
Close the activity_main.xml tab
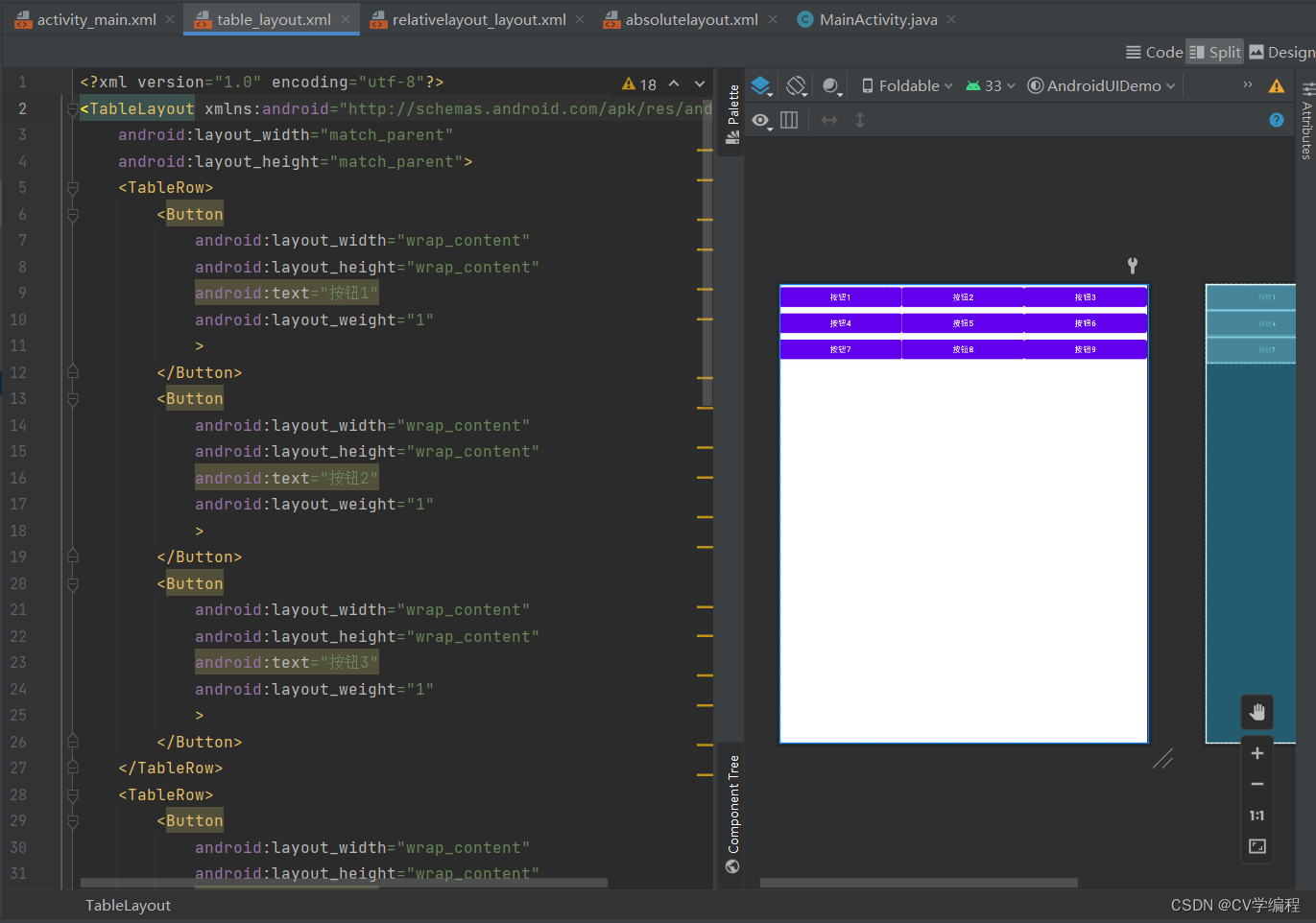[x=170, y=19]
